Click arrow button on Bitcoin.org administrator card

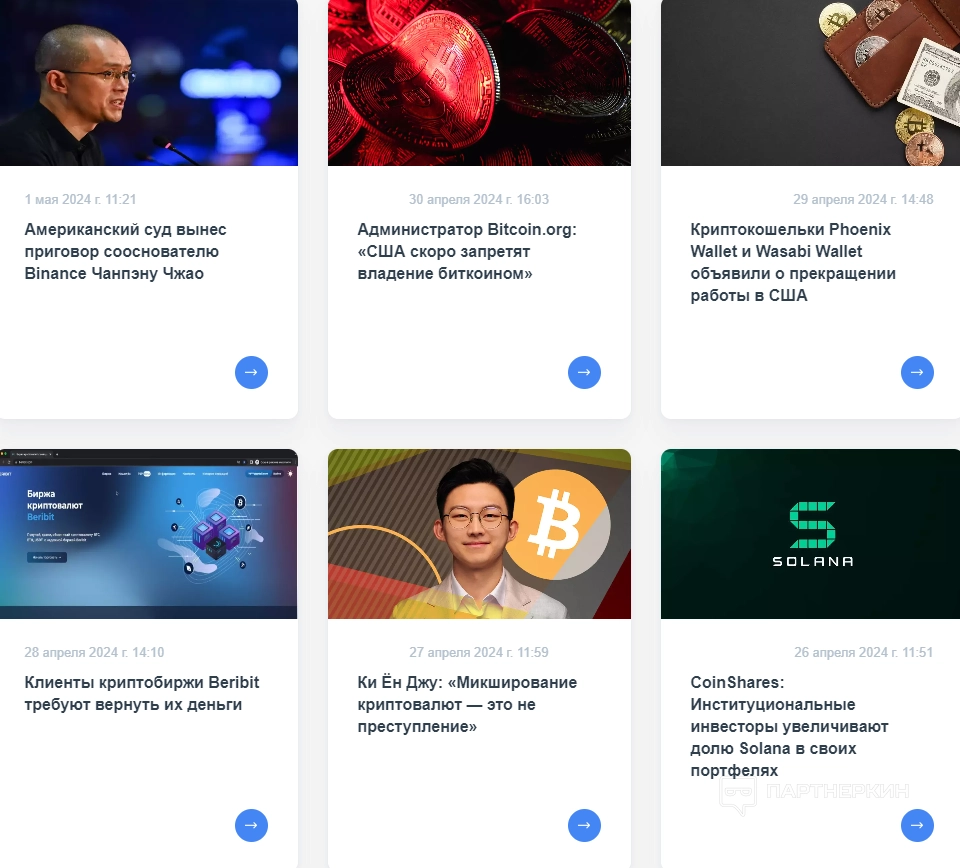[584, 372]
